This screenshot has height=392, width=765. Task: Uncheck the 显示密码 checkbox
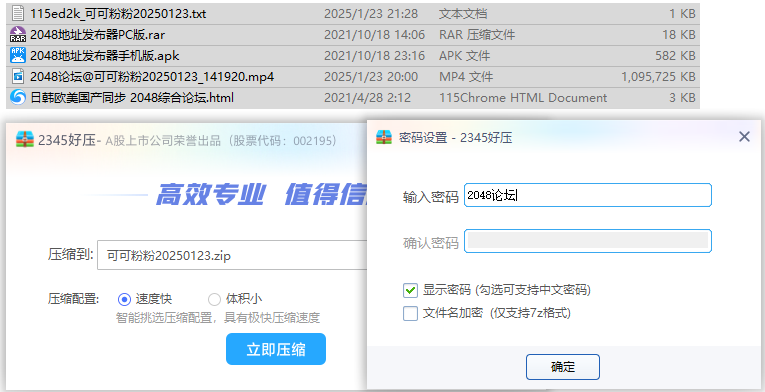[x=410, y=290]
